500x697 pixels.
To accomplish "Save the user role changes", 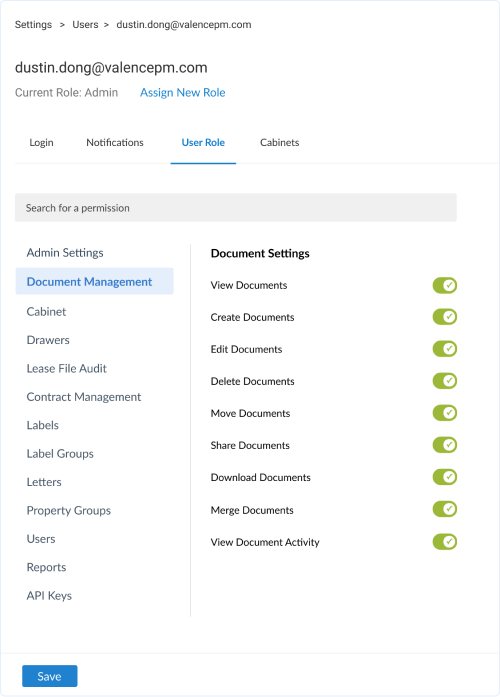I will coord(50,676).
